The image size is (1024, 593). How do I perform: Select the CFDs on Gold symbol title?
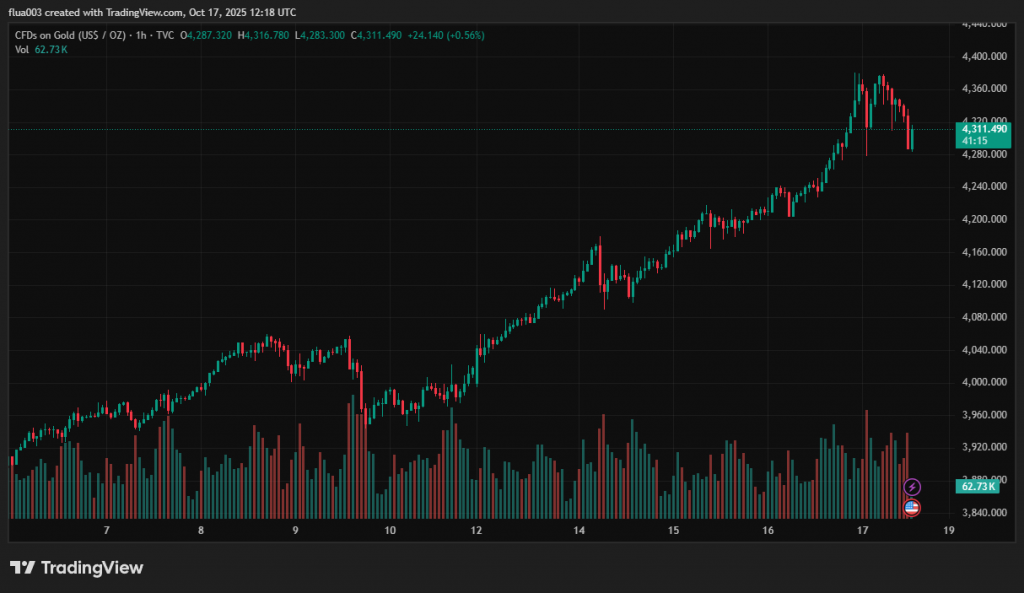[70, 35]
